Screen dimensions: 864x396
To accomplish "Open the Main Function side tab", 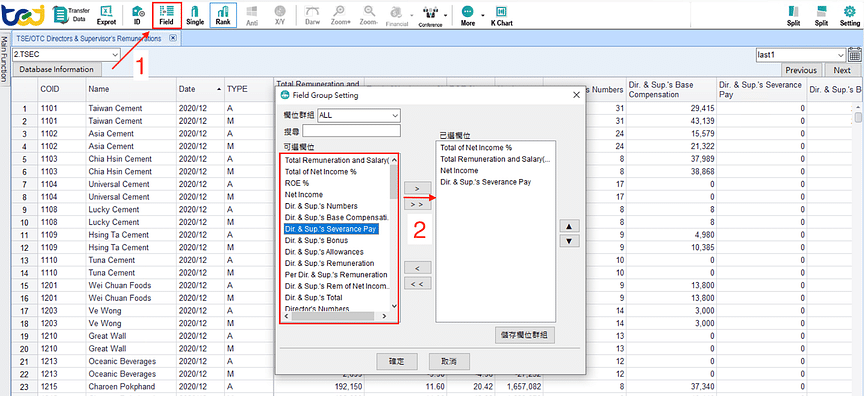I will [4, 59].
